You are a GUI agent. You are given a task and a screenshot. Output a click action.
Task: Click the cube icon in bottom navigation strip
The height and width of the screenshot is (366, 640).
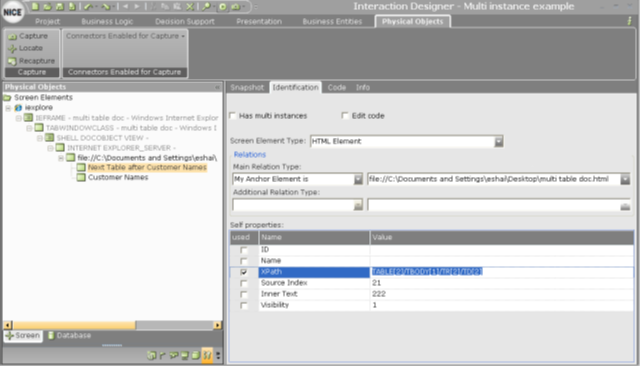click(151, 355)
